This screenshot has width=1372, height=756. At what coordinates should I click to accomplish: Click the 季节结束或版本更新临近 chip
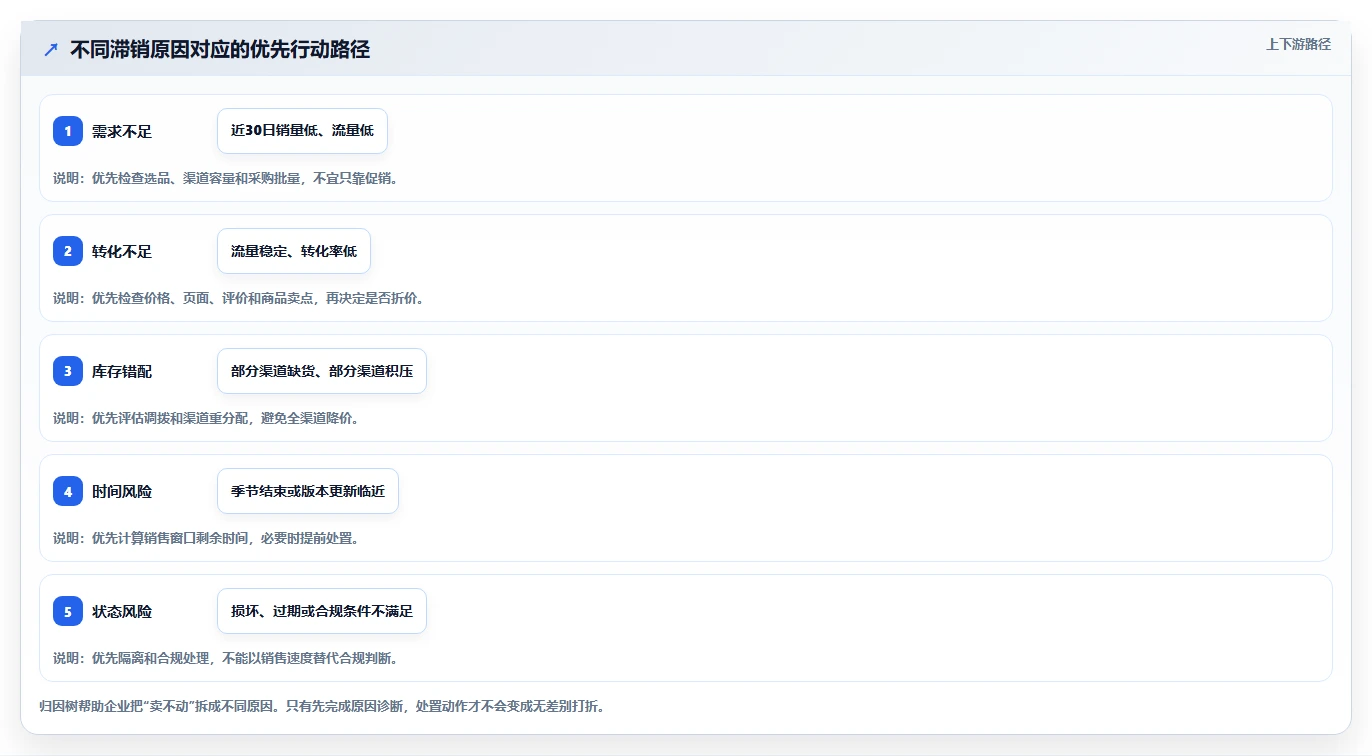coord(308,491)
